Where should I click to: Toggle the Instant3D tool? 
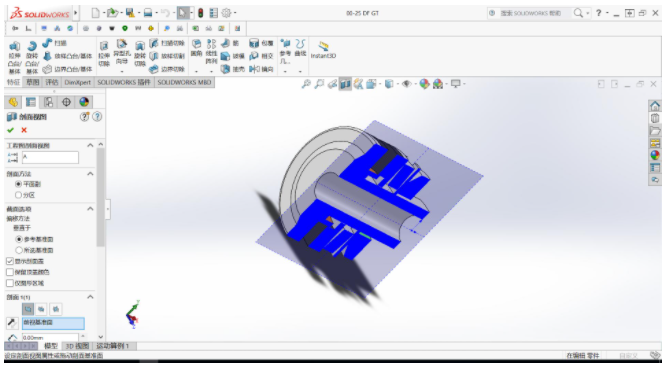pyautogui.click(x=323, y=50)
